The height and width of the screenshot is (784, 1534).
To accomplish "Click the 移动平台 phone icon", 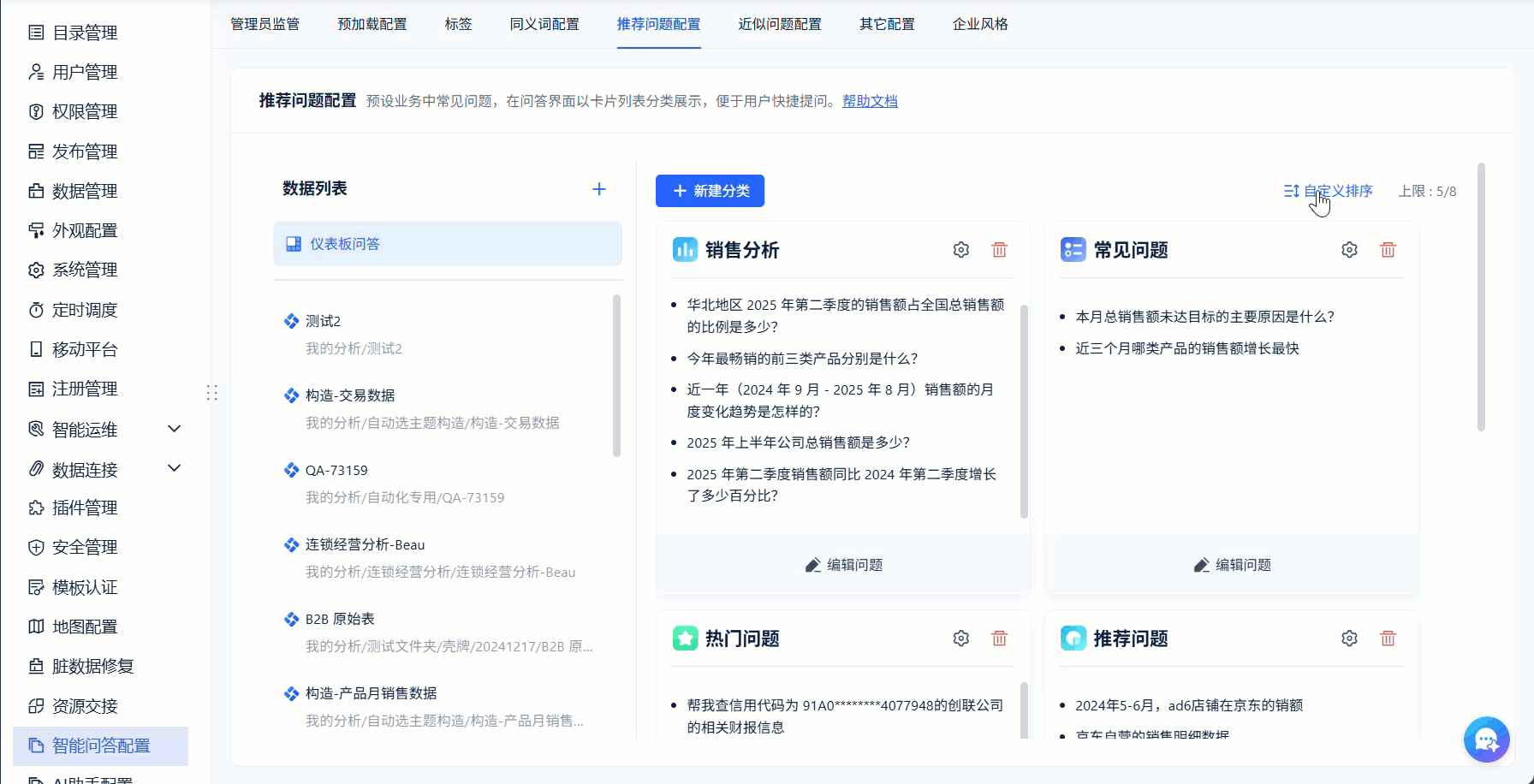I will tap(36, 349).
